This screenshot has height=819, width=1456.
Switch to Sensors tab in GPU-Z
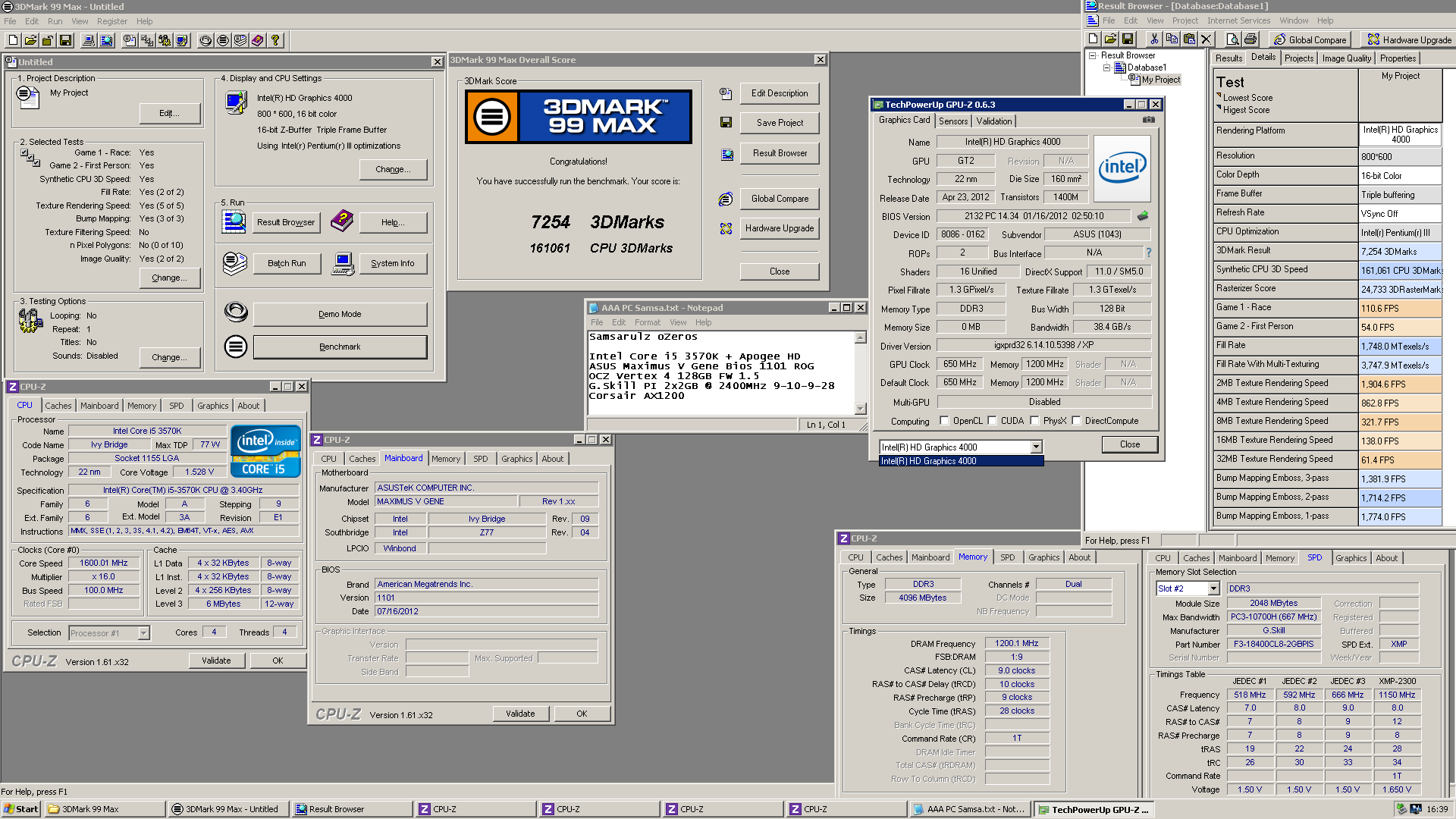[x=952, y=121]
